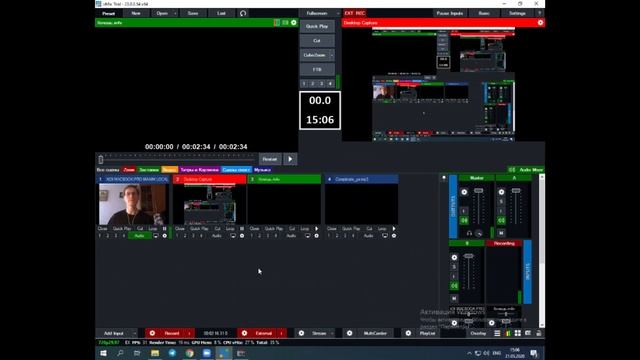Open Desktop Capture output settings gear
Image resolution: width=640 pixels, height=360 pixels.
[x=540, y=23]
